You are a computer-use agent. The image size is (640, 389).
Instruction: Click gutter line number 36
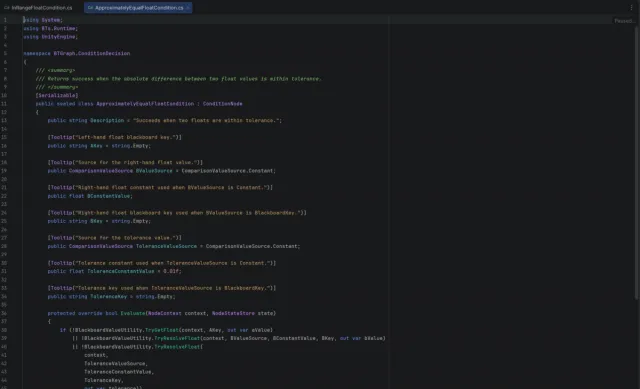pyautogui.click(x=4, y=313)
